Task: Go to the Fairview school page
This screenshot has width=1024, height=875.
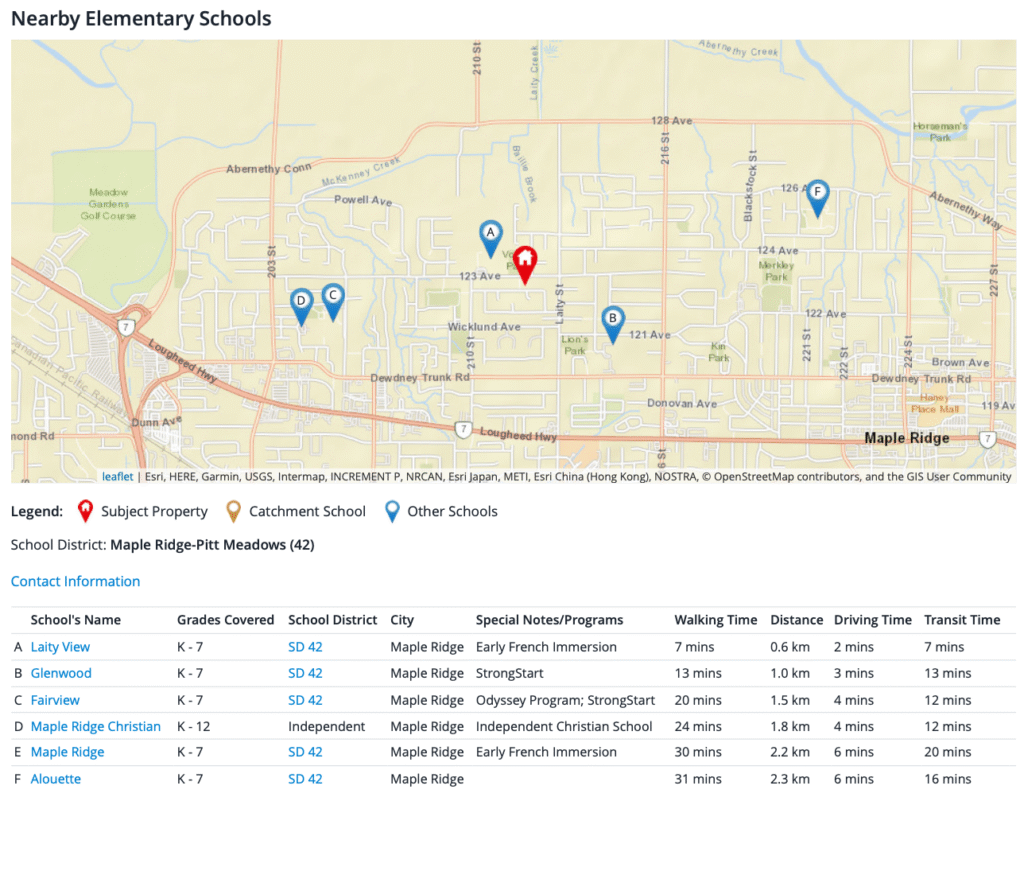Action: tap(55, 700)
